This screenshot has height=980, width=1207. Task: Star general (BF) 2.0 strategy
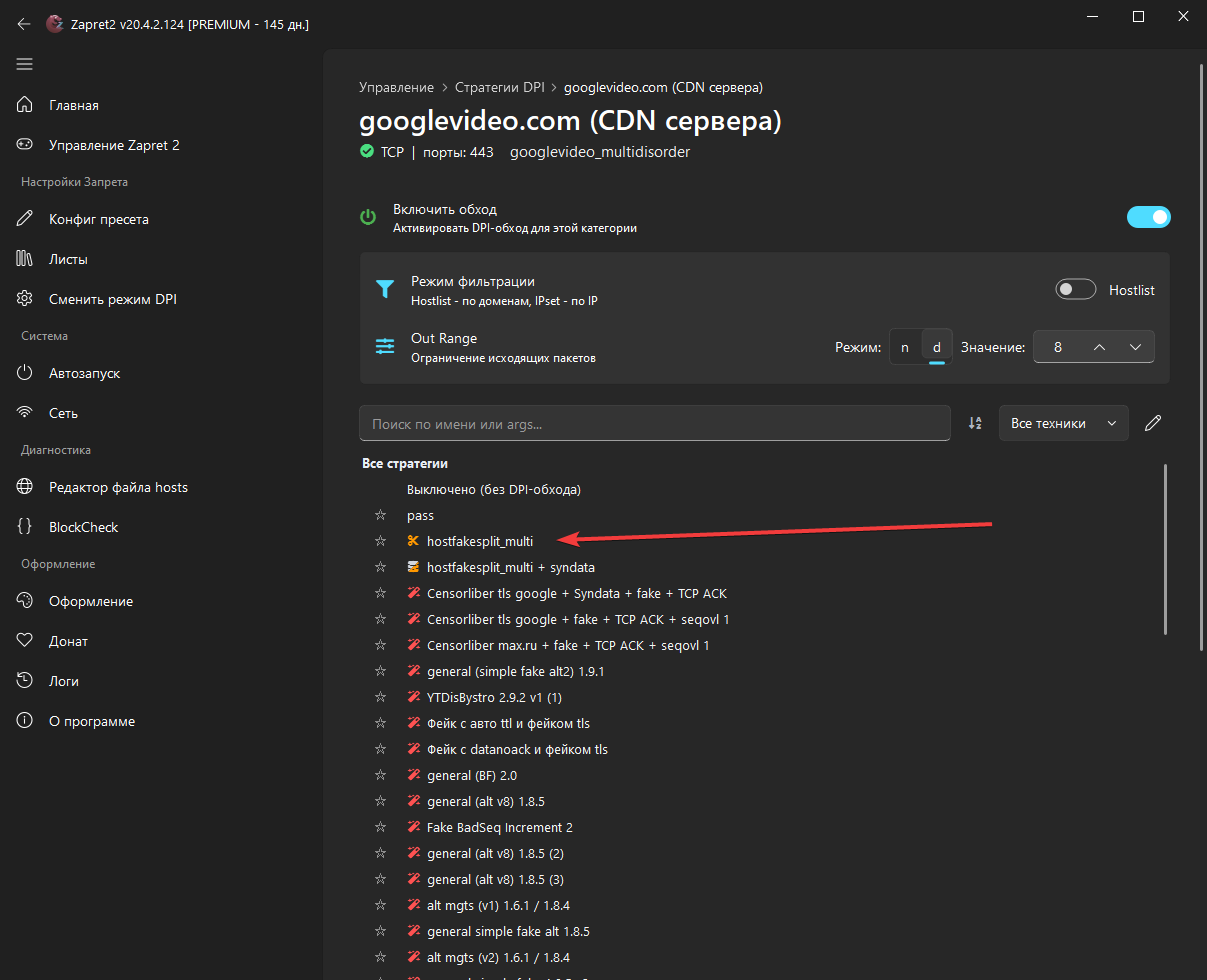[x=380, y=775]
